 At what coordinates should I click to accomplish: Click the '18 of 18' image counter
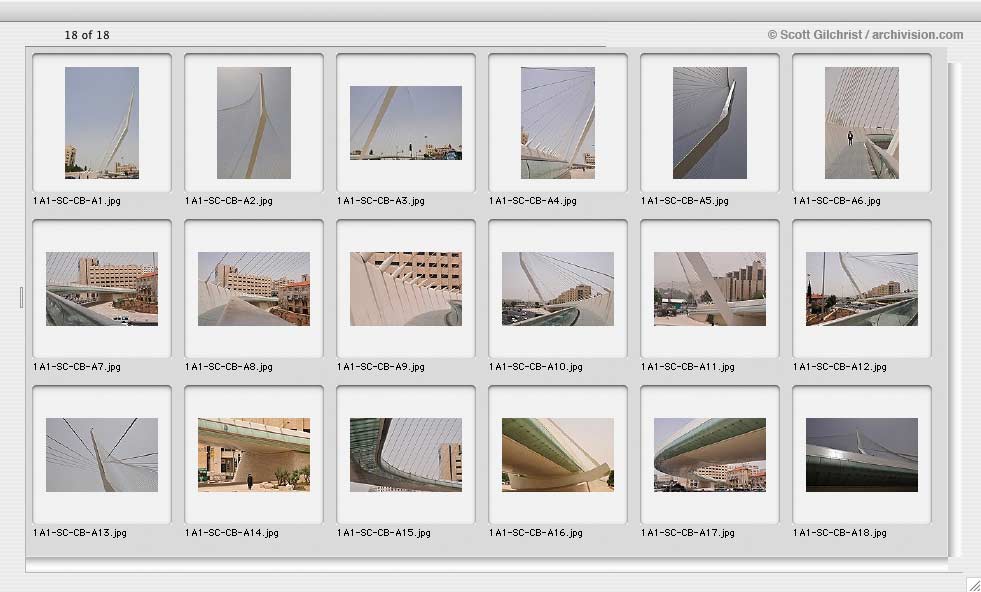pyautogui.click(x=87, y=35)
